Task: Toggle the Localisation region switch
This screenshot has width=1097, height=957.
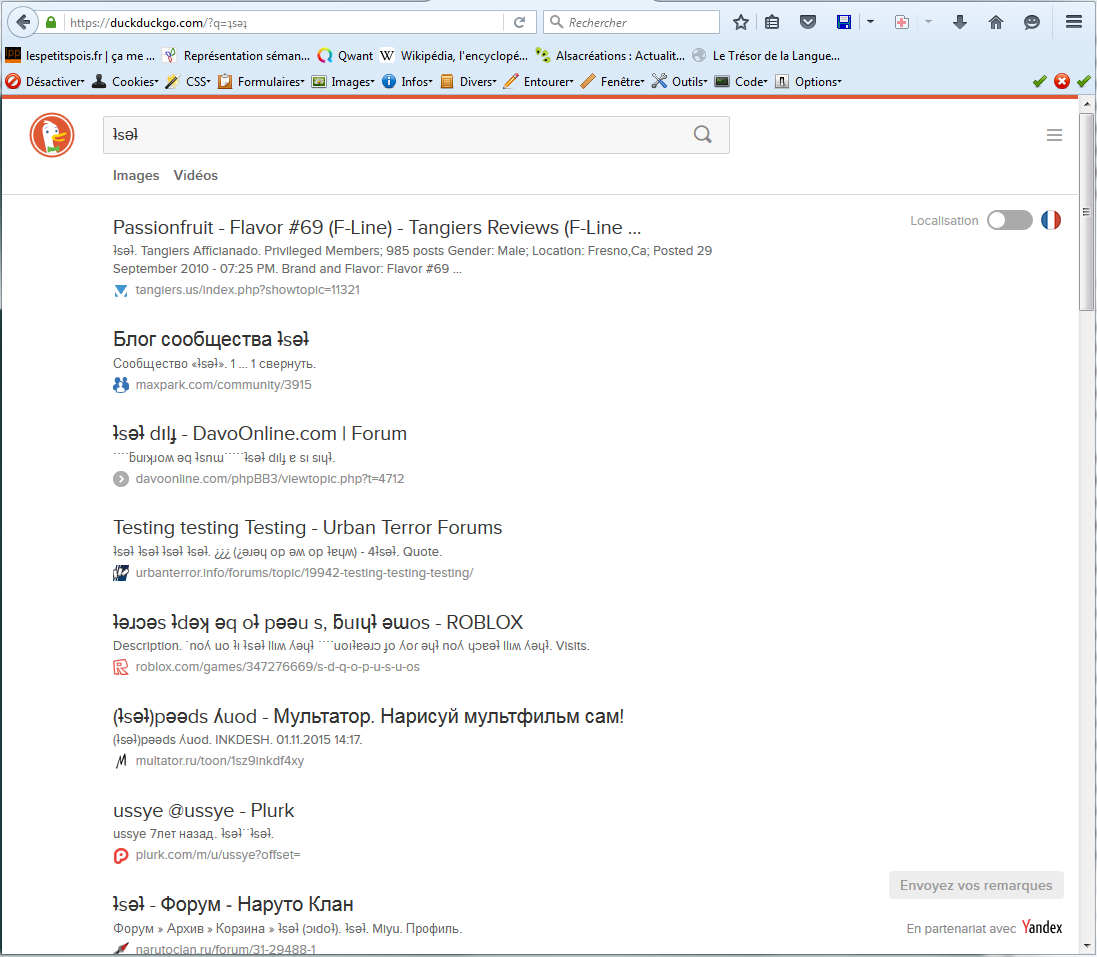Action: (1009, 221)
